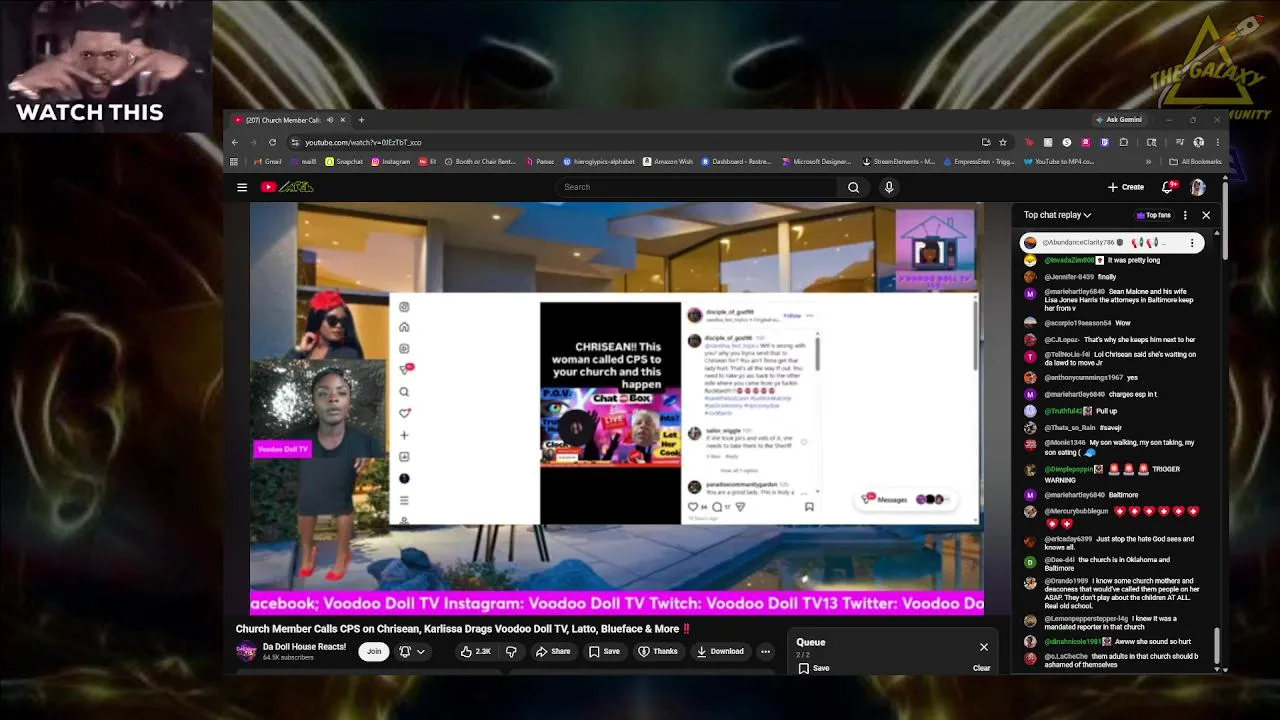Open the Microsoft Designer bookmark
This screenshot has height=720, width=1280.
coord(816,161)
